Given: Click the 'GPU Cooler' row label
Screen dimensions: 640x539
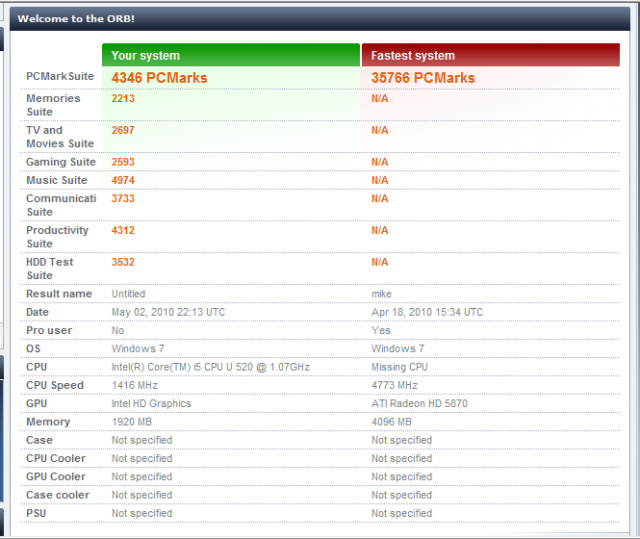Looking at the screenshot, I should pos(56,477).
